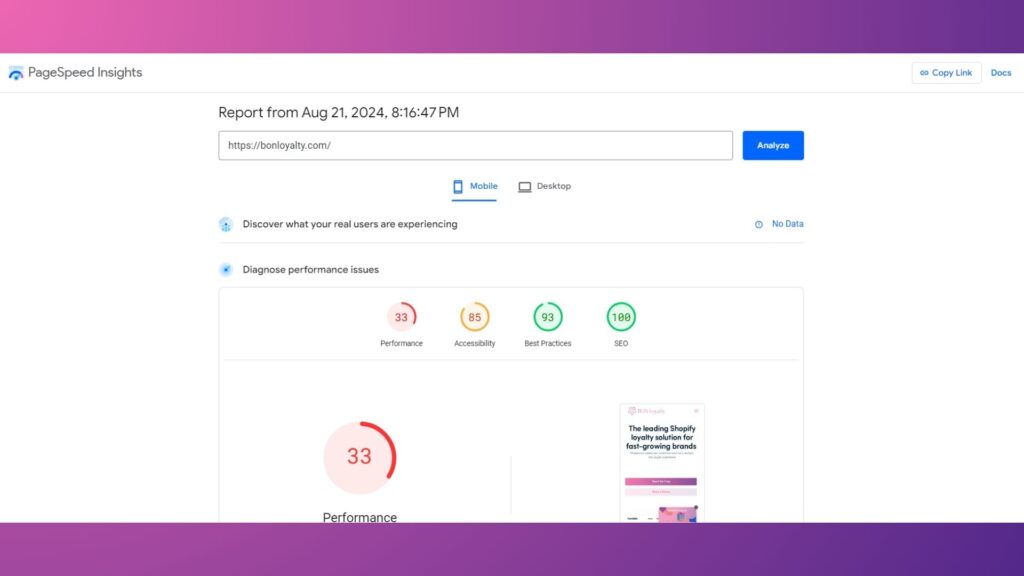The height and width of the screenshot is (576, 1024).
Task: Click the URL input field showing bonloyalty.com
Action: (475, 145)
